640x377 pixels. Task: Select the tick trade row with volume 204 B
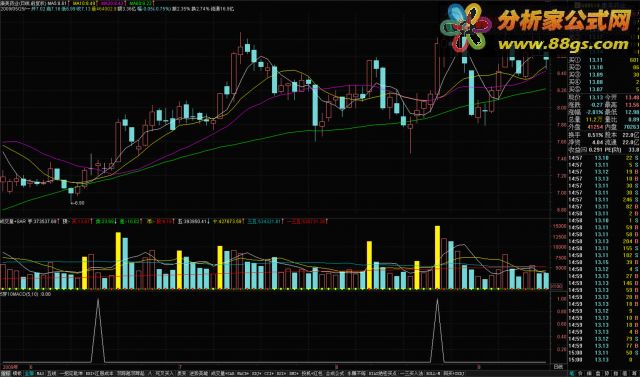pos(604,241)
